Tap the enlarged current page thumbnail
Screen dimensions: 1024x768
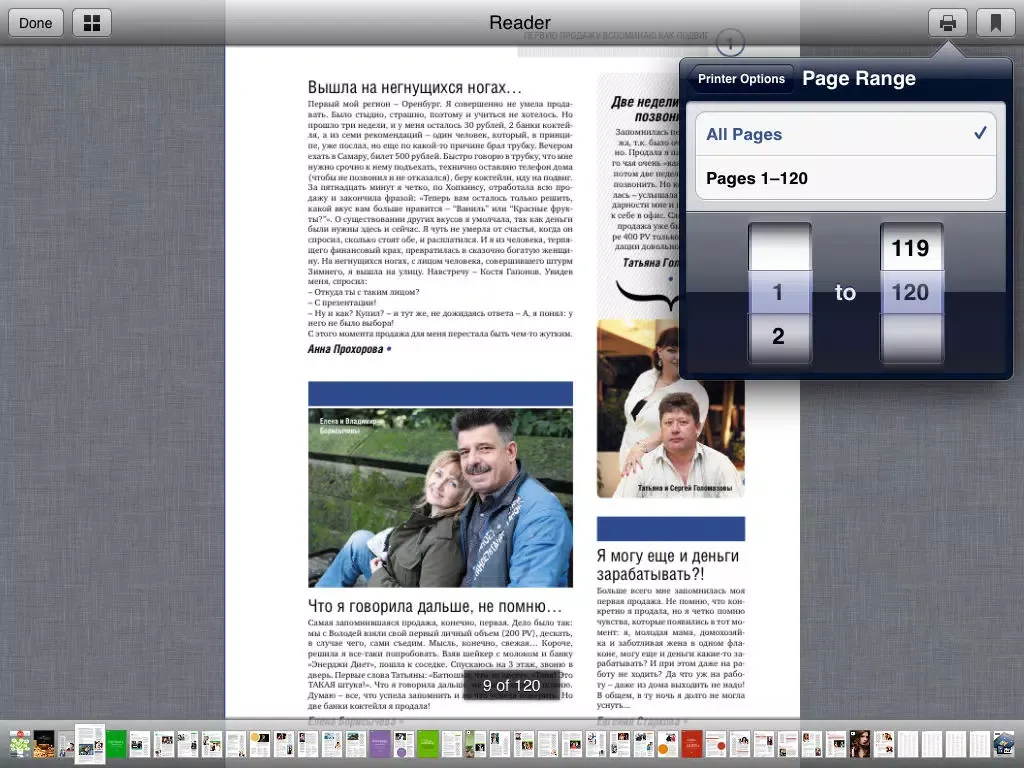point(89,744)
